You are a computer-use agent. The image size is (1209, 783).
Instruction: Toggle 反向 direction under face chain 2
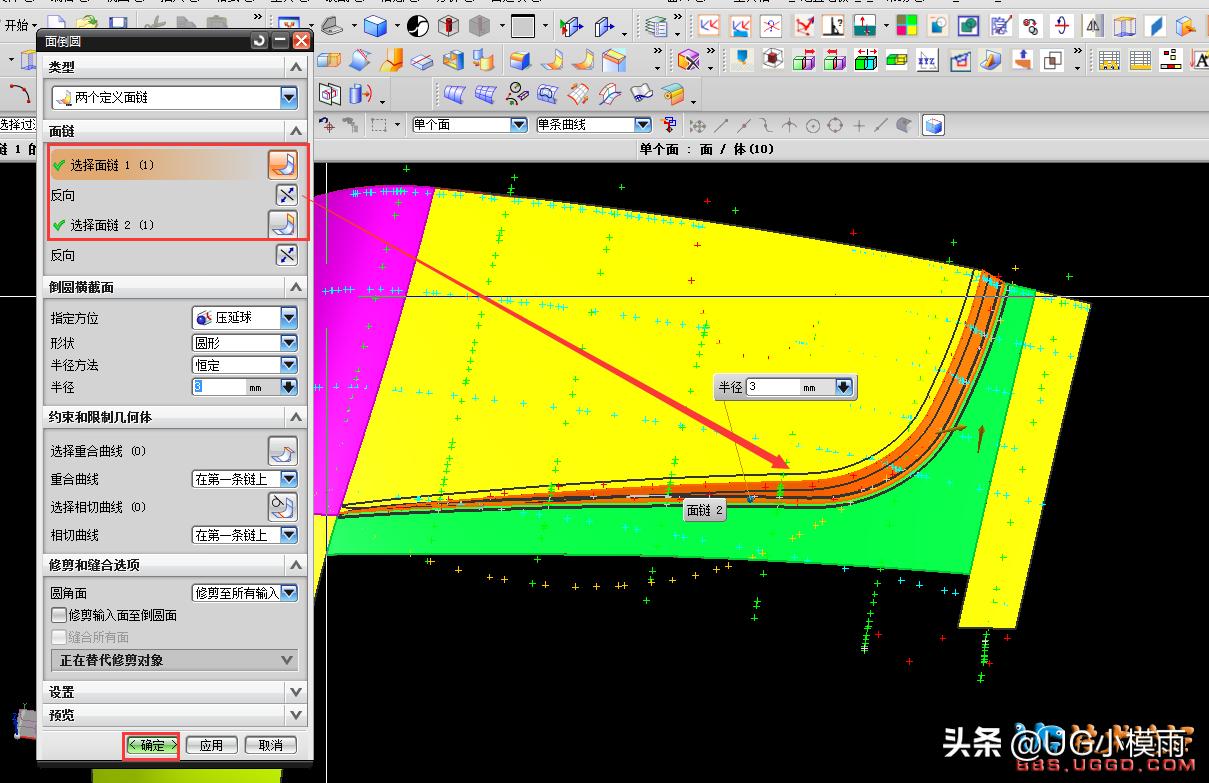[x=286, y=255]
